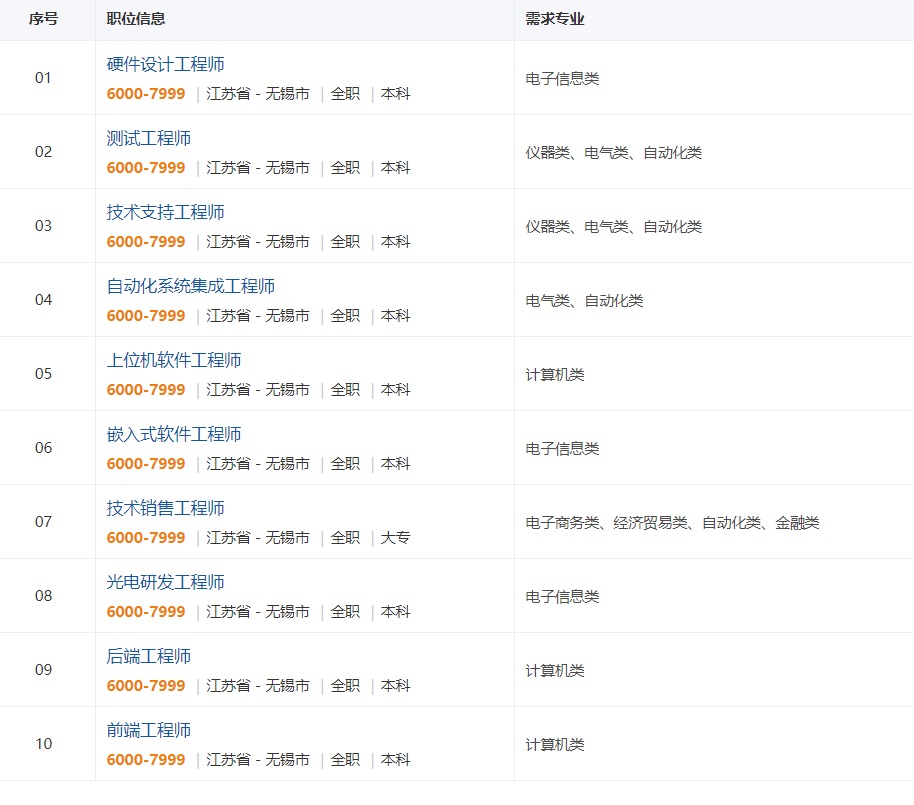Open the 硬件设计工程师 job posting
Viewport: 914px width, 805px height.
[165, 65]
